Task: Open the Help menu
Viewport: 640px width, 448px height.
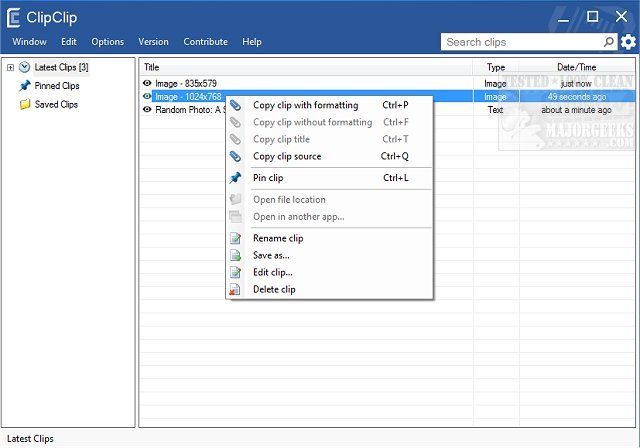Action: tap(251, 42)
